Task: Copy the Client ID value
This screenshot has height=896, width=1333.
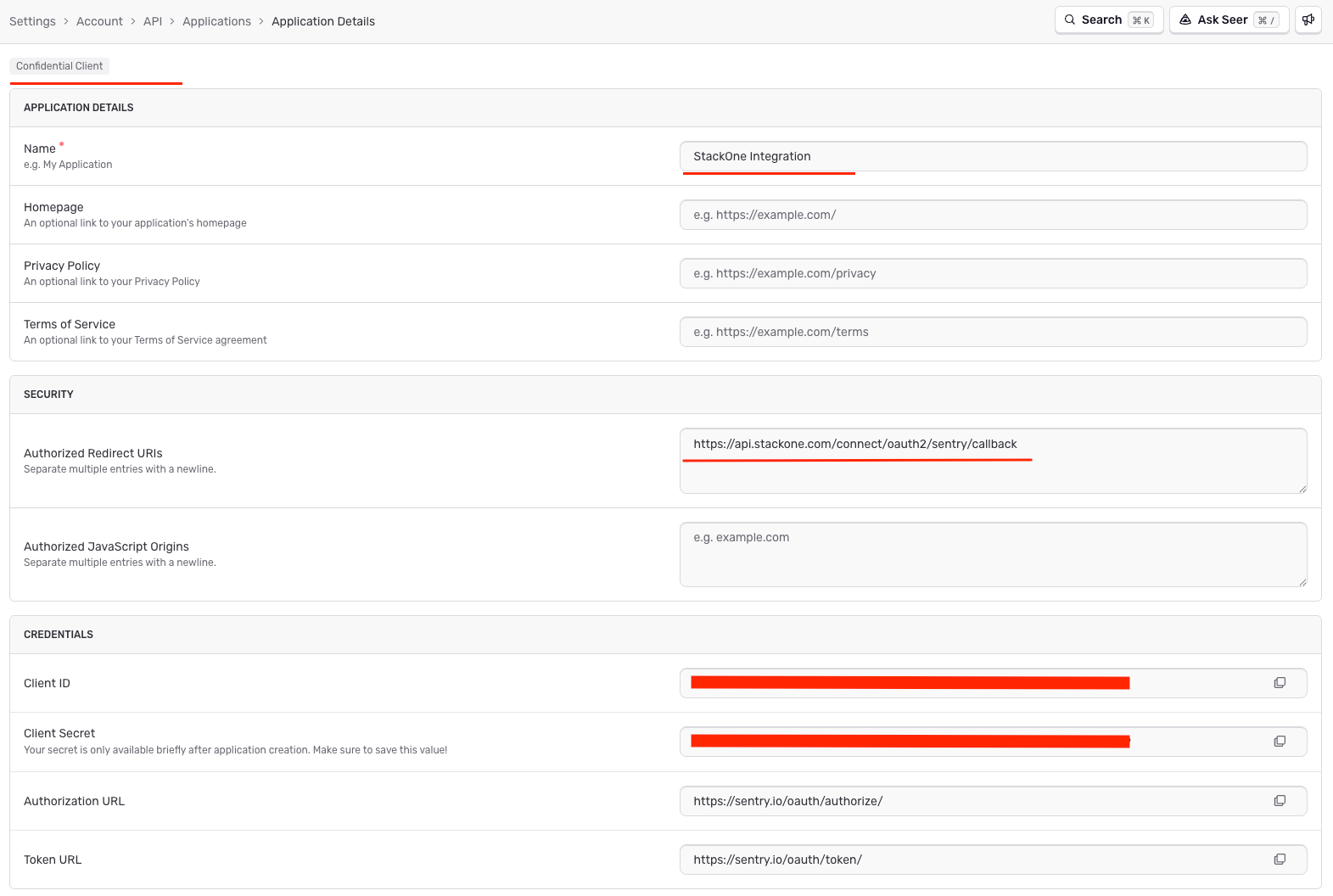Action: (x=1280, y=683)
